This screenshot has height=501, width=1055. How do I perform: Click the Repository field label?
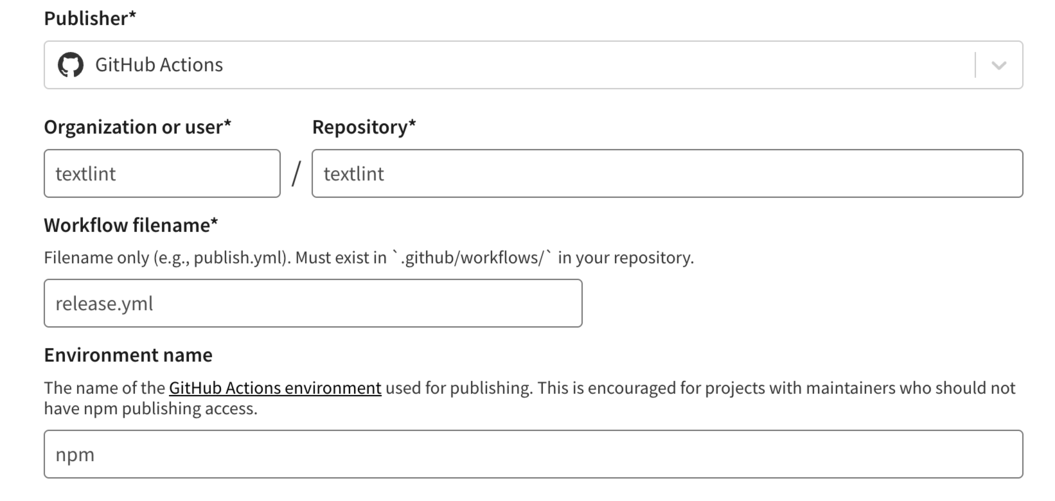coord(364,127)
